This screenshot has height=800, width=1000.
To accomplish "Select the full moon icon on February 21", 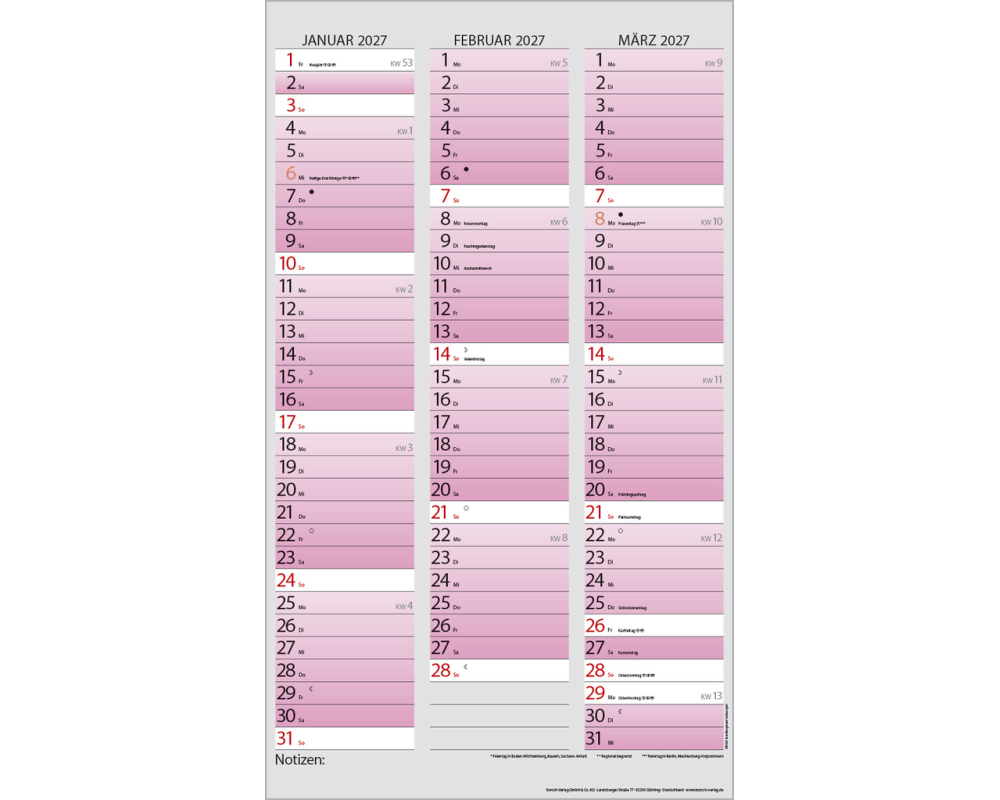I will 466,508.
